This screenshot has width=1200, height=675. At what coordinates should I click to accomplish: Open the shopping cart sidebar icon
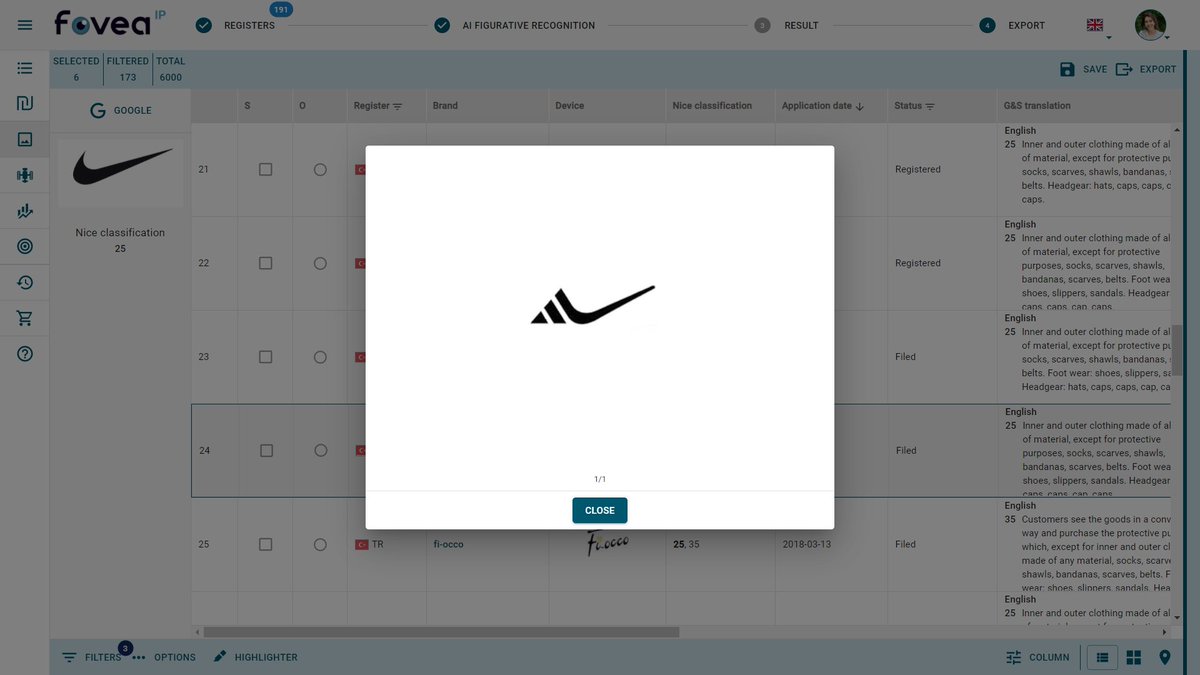coord(25,319)
